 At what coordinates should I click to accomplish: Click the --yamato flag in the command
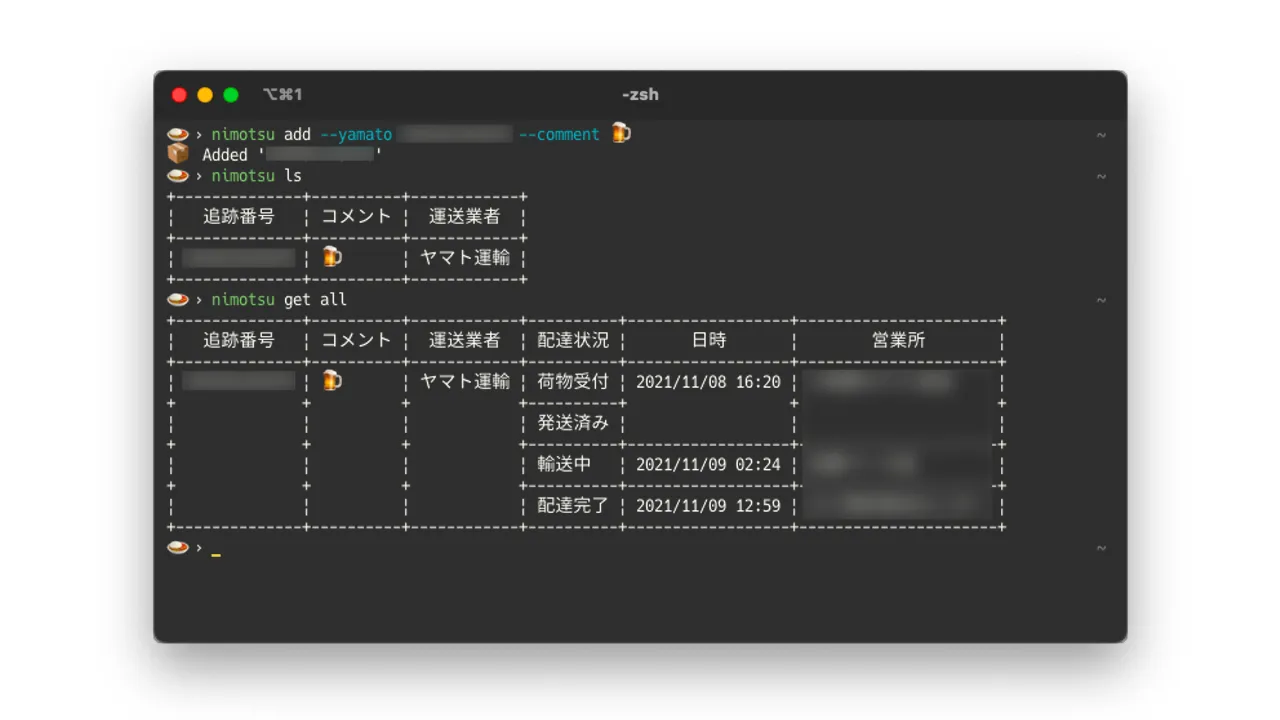pos(357,134)
